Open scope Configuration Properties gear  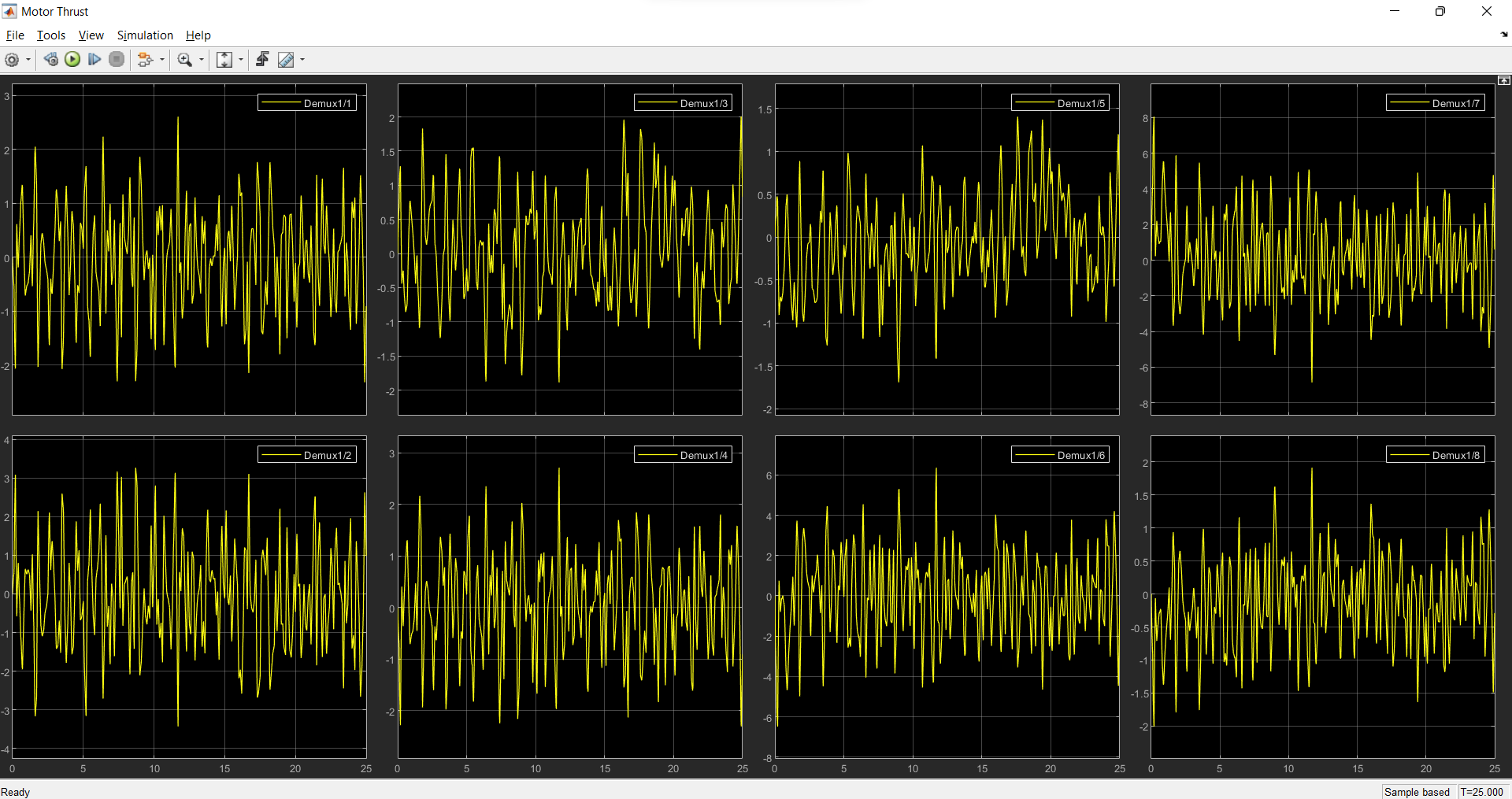pyautogui.click(x=12, y=60)
